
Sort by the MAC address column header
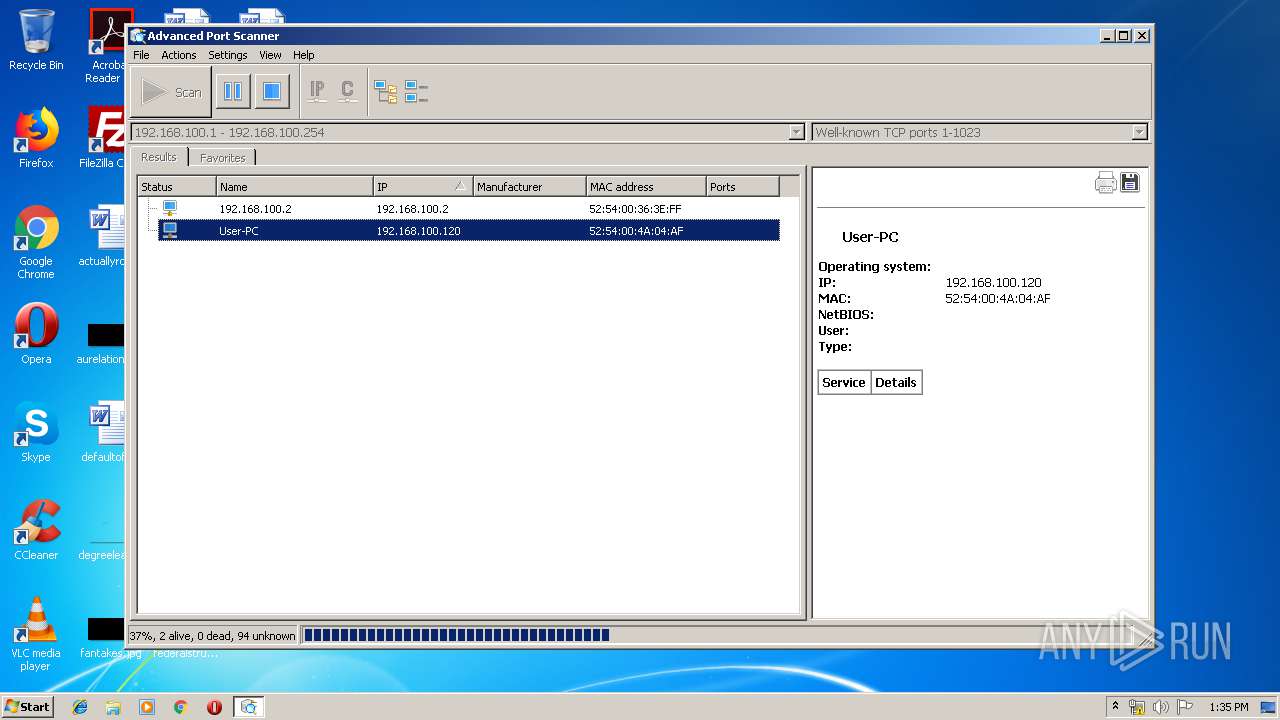pos(646,186)
